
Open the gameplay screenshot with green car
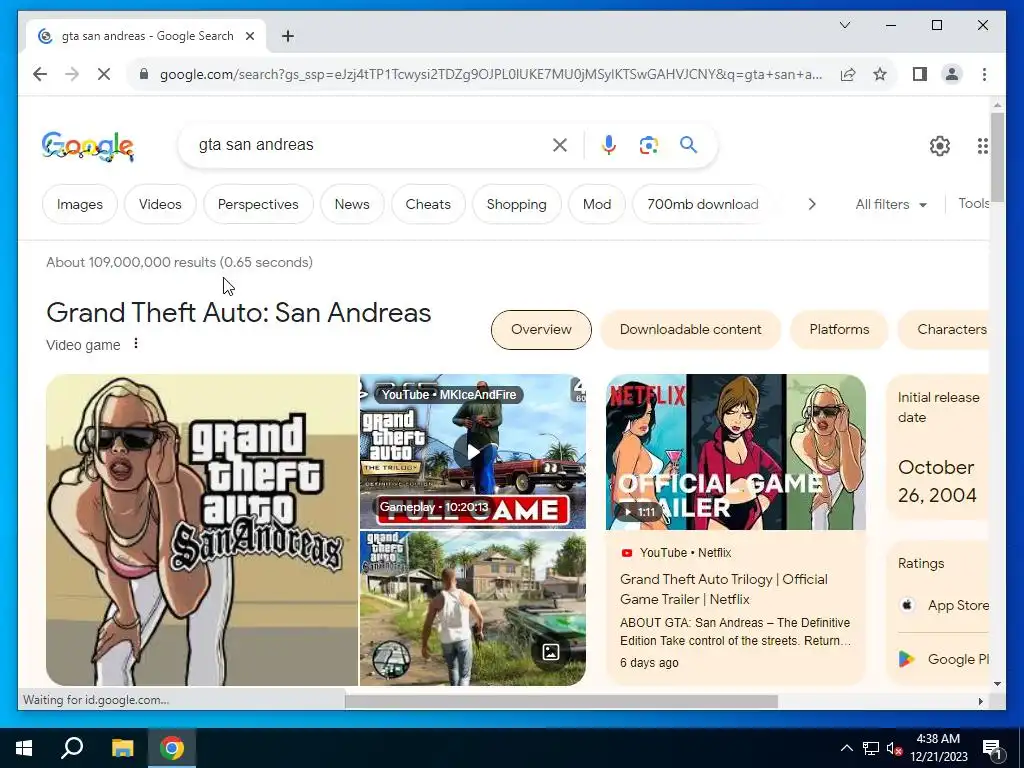pyautogui.click(x=473, y=608)
